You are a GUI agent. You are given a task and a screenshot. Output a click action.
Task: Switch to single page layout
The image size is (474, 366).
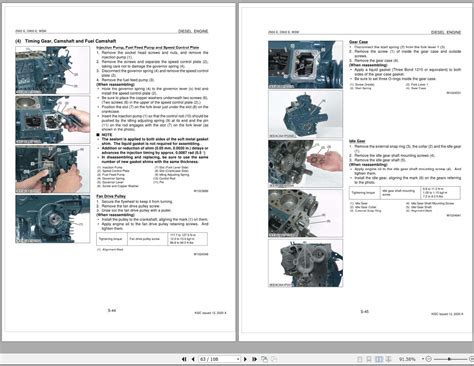pyautogui.click(x=360, y=359)
